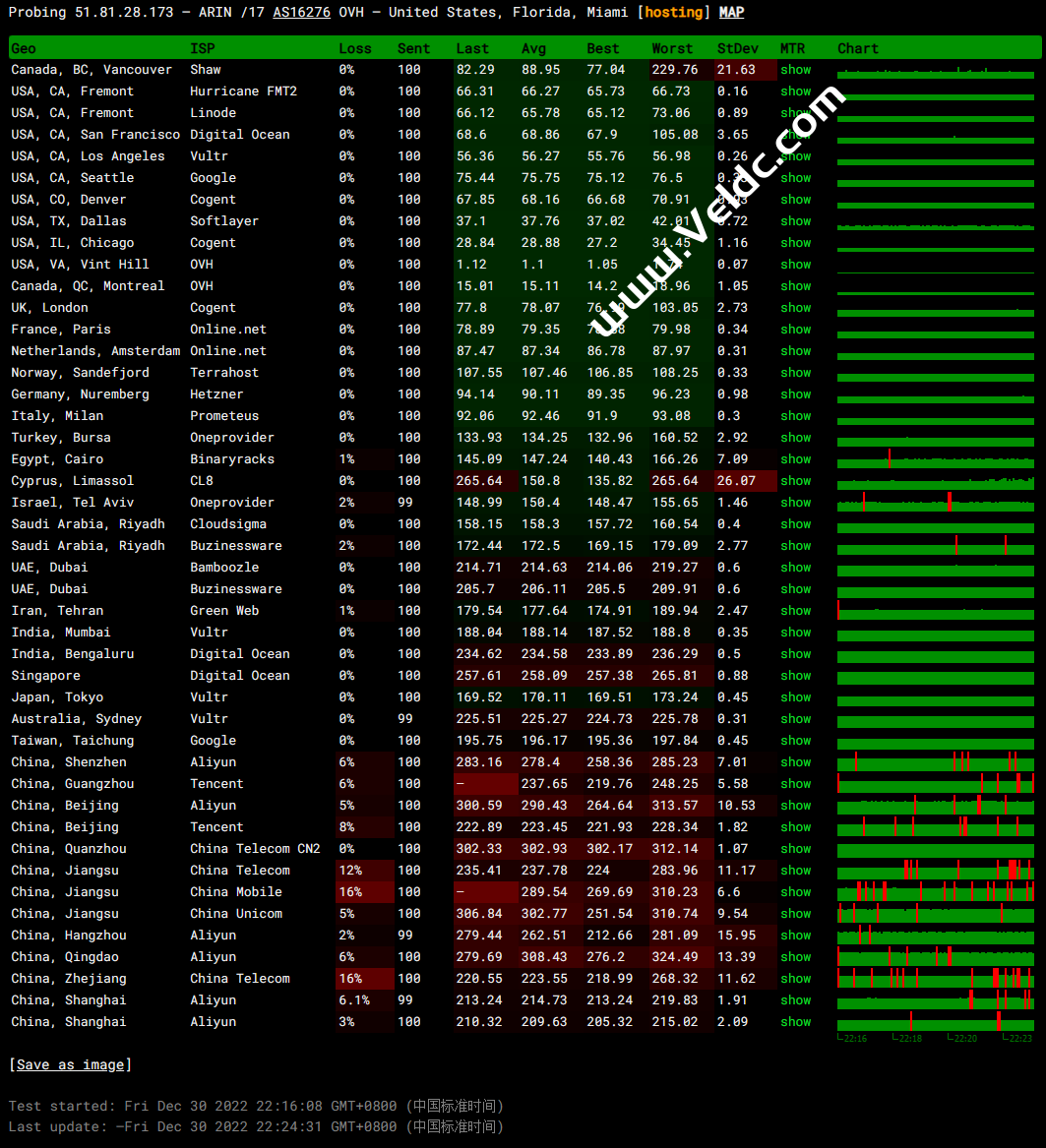Show MTR for Hangzhou Aliyun row
The height and width of the screenshot is (1148, 1046).
tap(795, 935)
